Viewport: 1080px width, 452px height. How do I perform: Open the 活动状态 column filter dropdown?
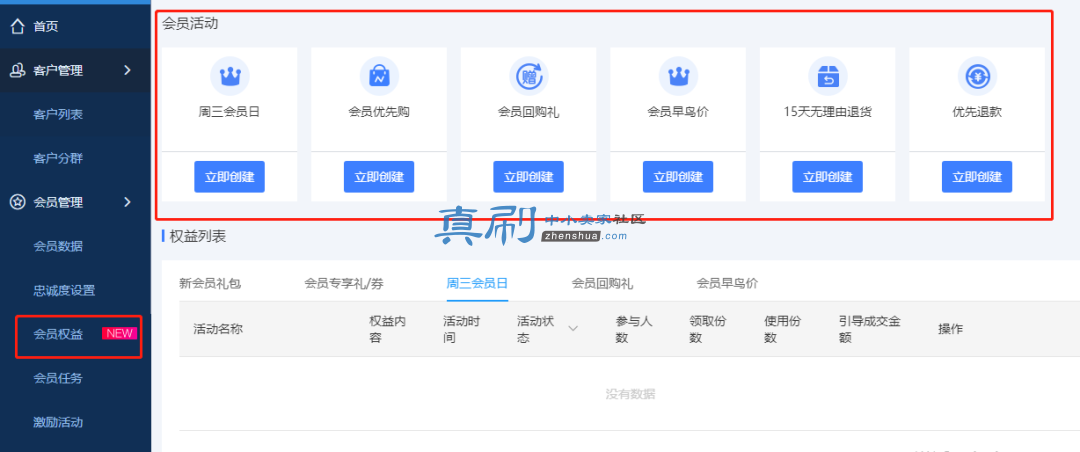click(573, 329)
